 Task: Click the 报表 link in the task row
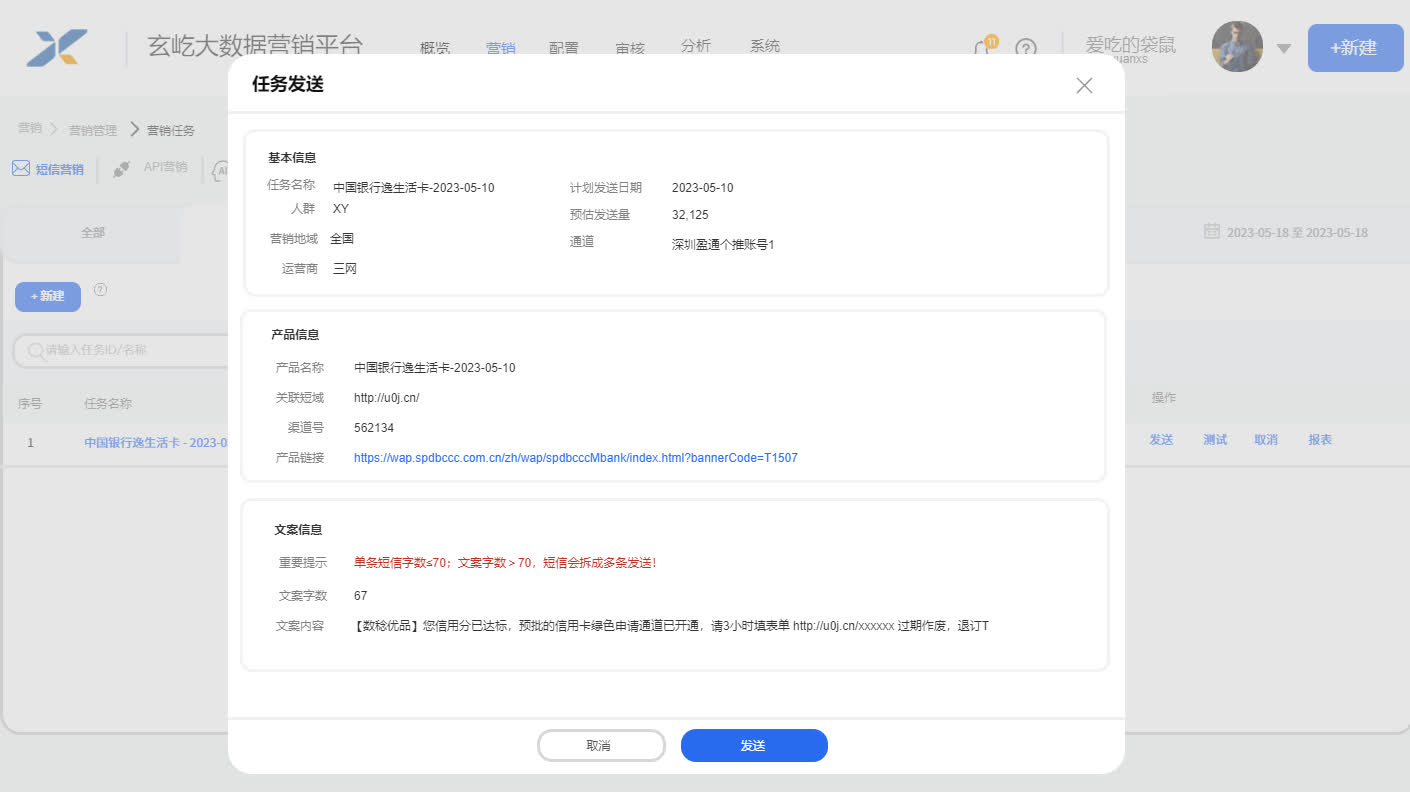(1319, 440)
